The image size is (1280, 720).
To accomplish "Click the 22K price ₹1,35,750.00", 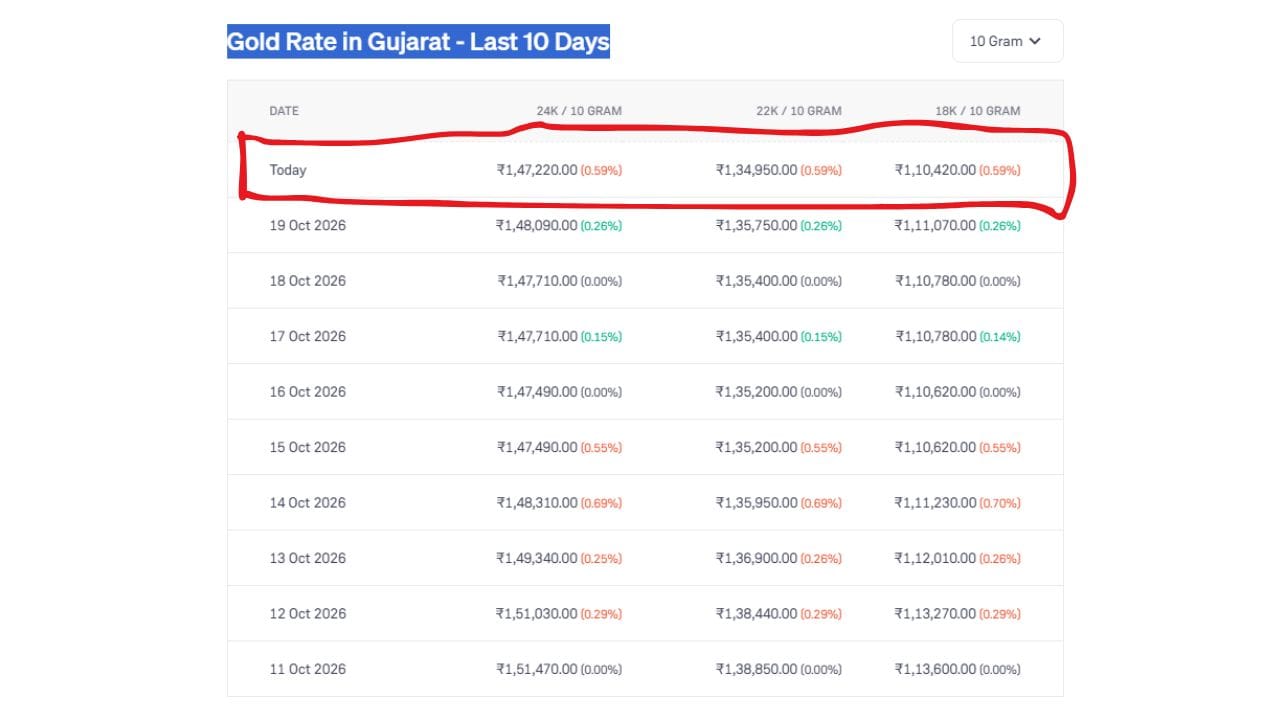I will [x=757, y=226].
